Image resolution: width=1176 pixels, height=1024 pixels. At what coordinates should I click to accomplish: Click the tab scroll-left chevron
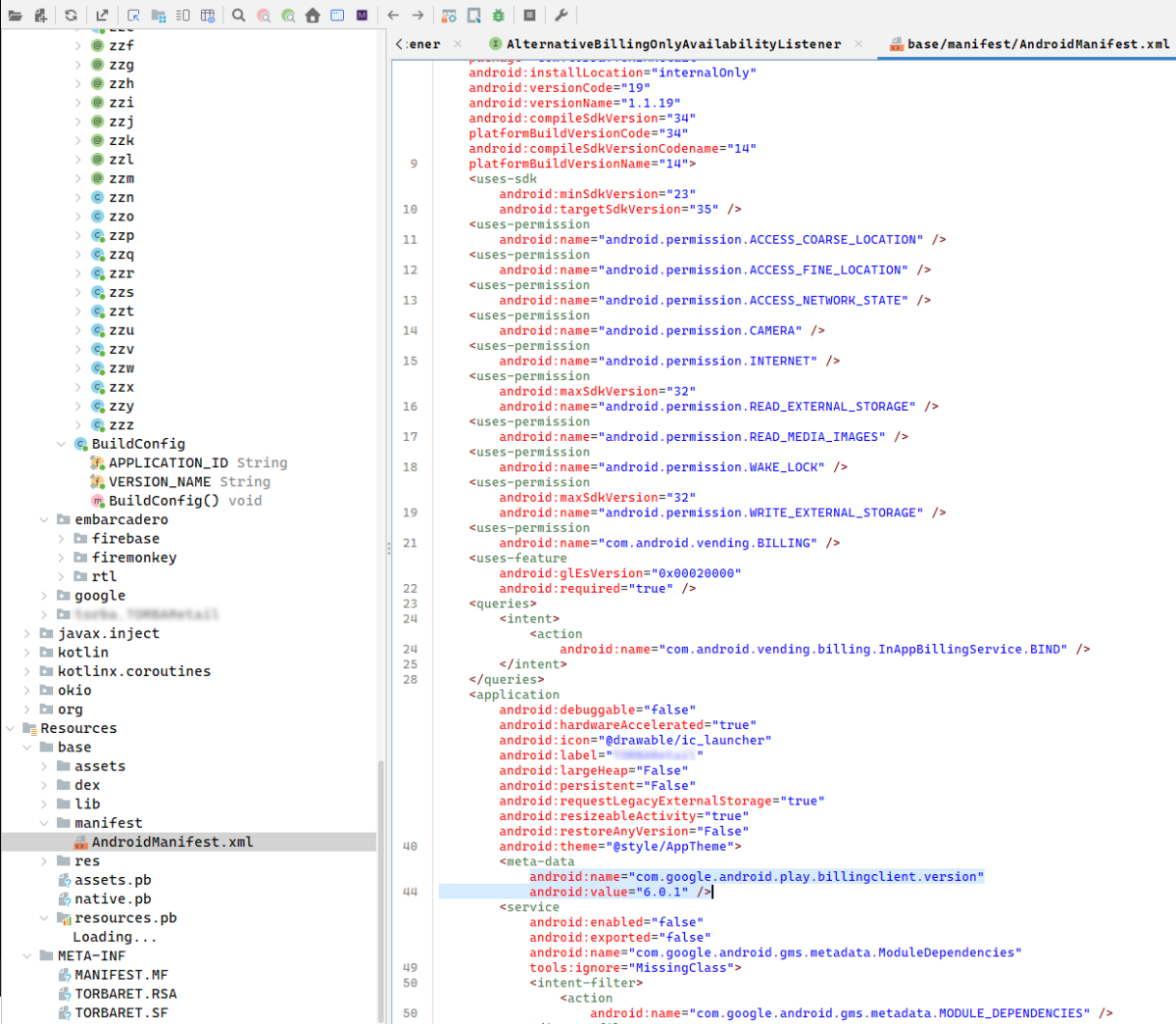tap(399, 44)
